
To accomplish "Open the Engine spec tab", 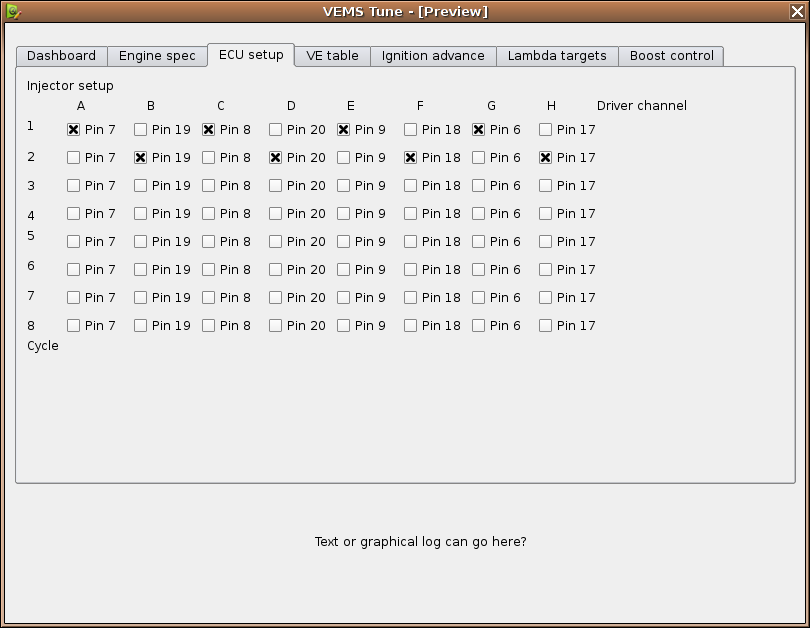I will click(157, 56).
